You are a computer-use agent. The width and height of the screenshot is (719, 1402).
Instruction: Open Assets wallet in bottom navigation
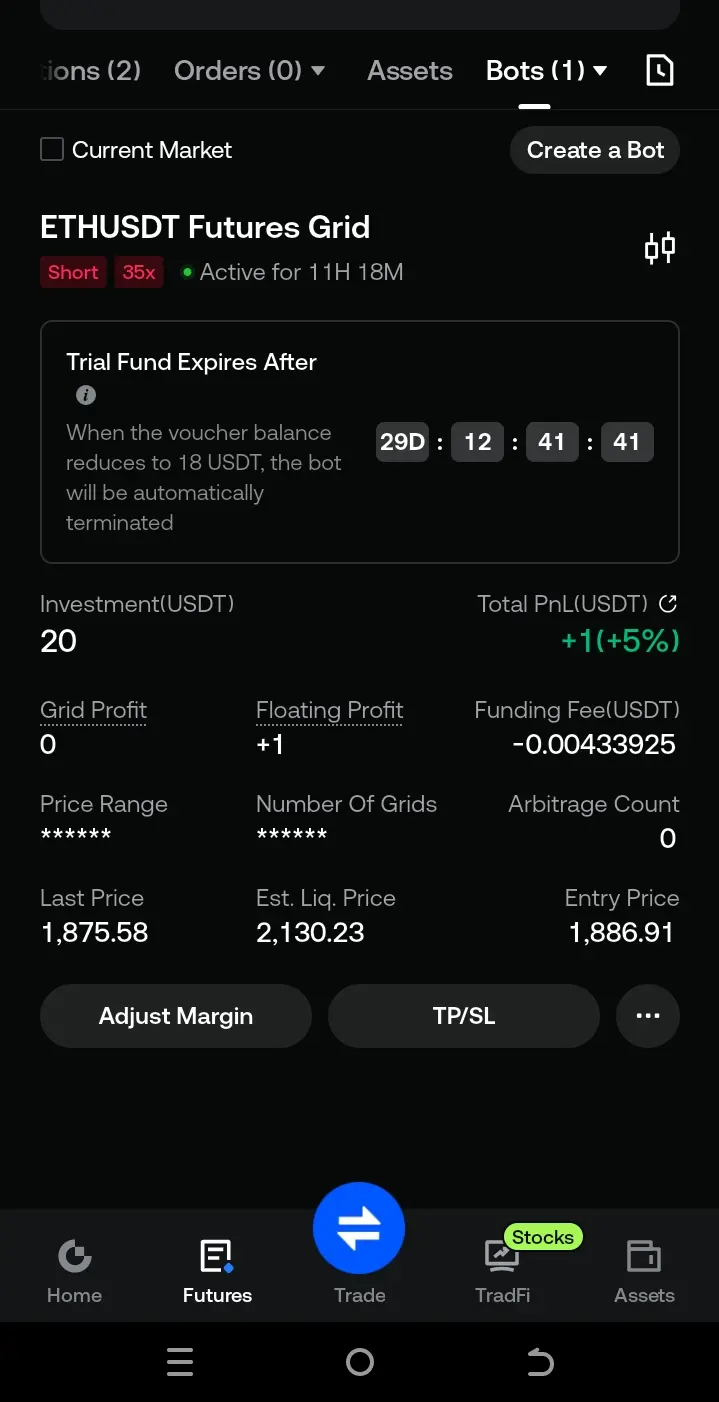click(644, 1271)
